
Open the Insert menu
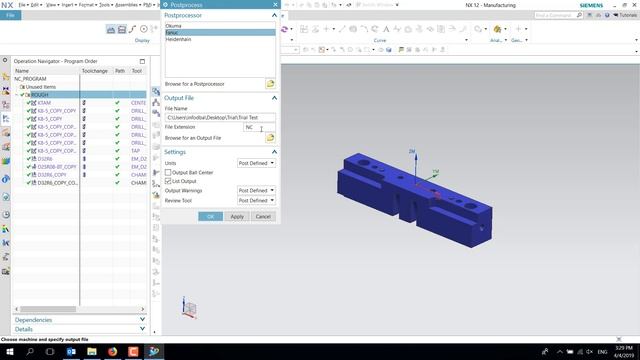click(x=68, y=5)
